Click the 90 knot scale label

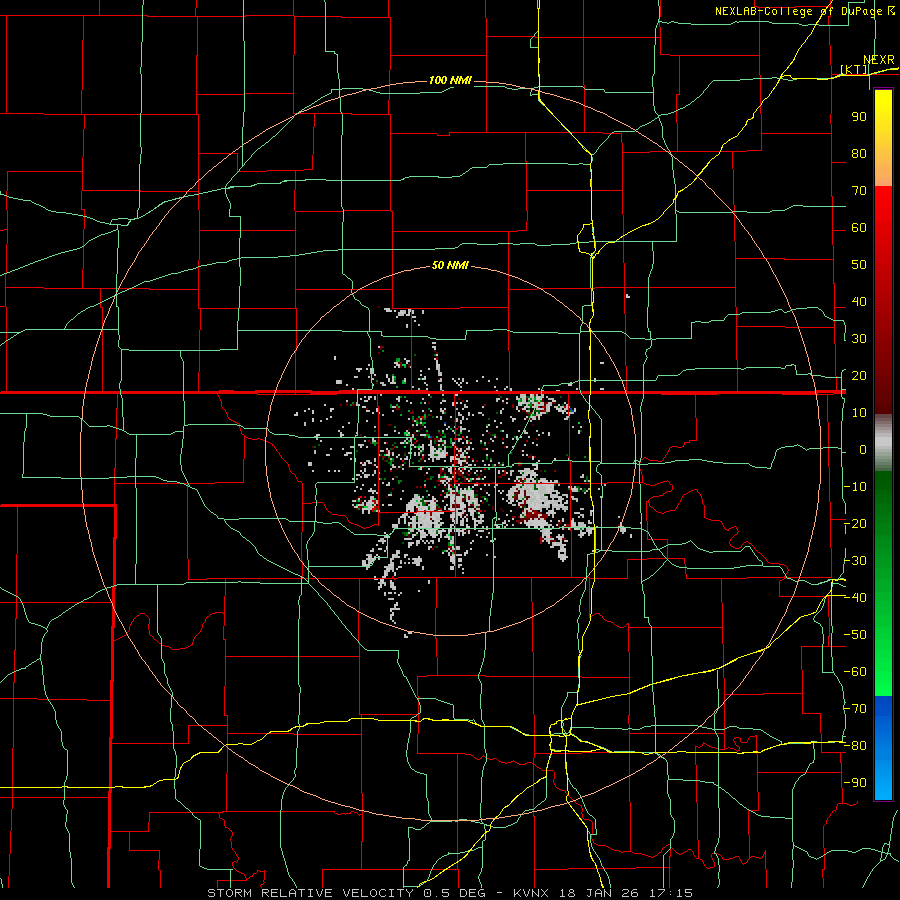pos(859,117)
